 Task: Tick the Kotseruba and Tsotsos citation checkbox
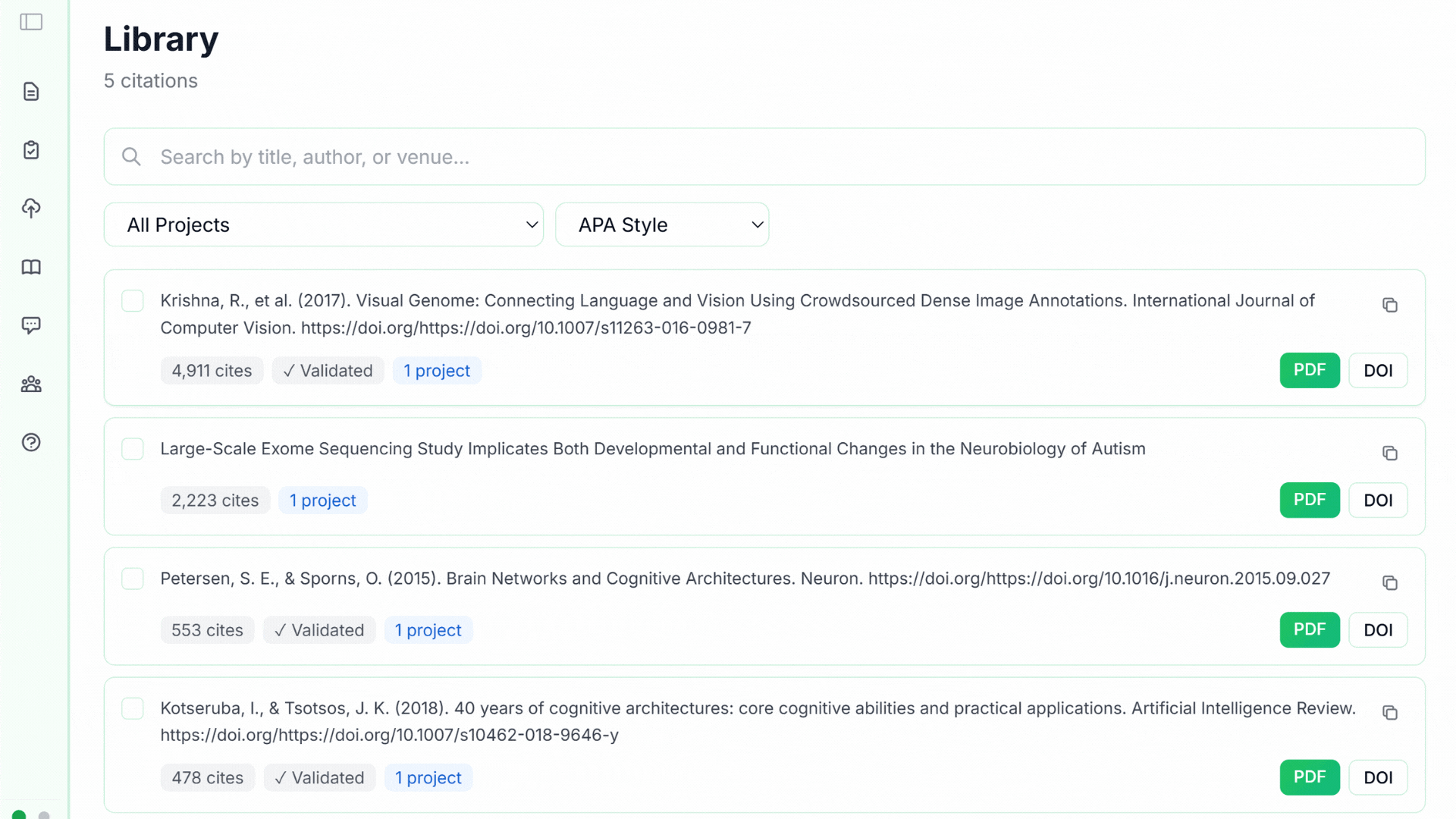[x=133, y=708]
